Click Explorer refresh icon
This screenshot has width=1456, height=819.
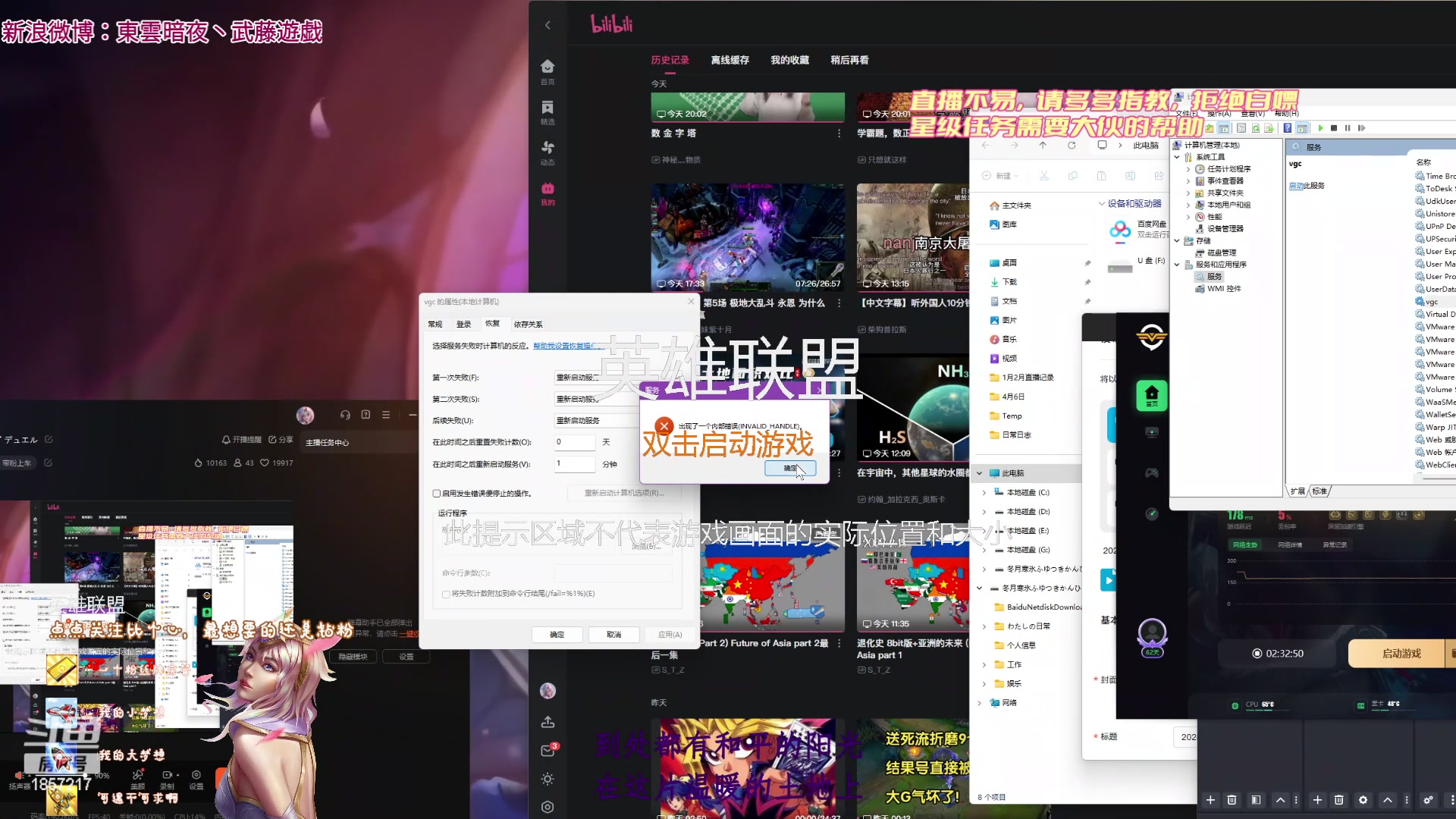(x=1072, y=145)
